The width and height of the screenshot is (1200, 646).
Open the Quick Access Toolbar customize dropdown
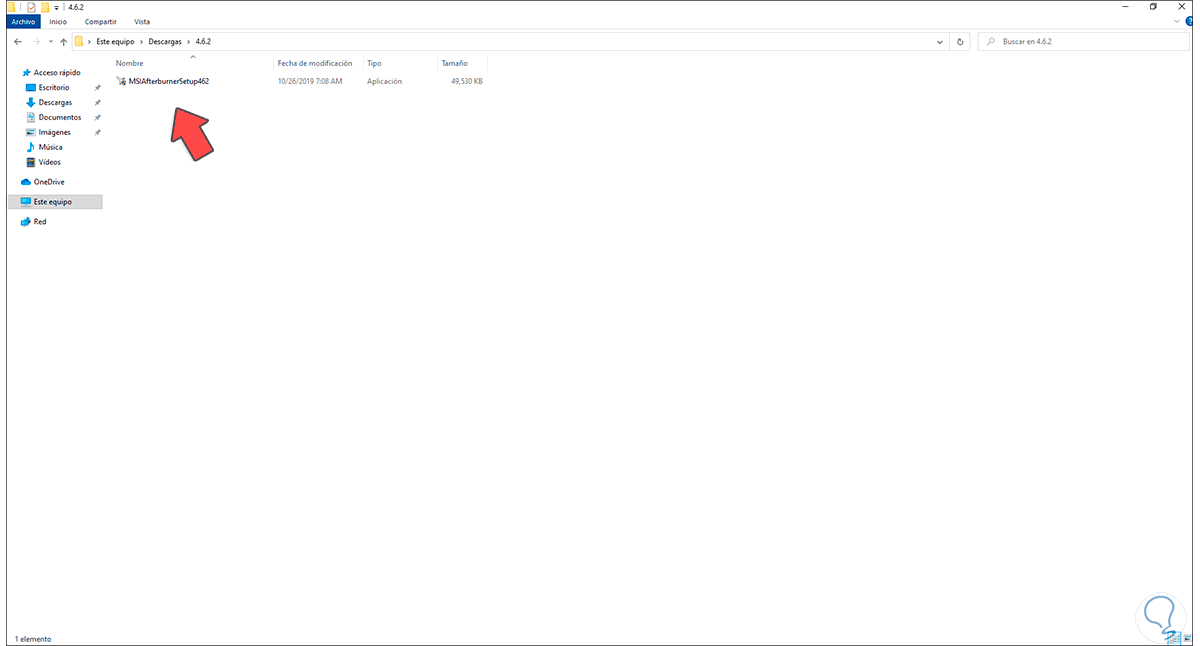pyautogui.click(x=55, y=7)
